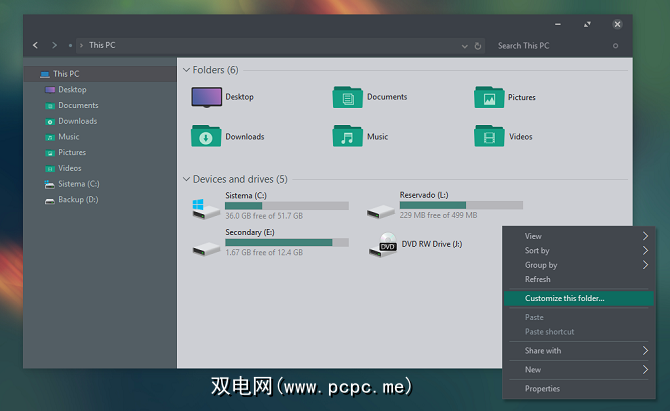Image resolution: width=670 pixels, height=411 pixels.
Task: Open the address bar history dropdown
Action: [x=465, y=45]
